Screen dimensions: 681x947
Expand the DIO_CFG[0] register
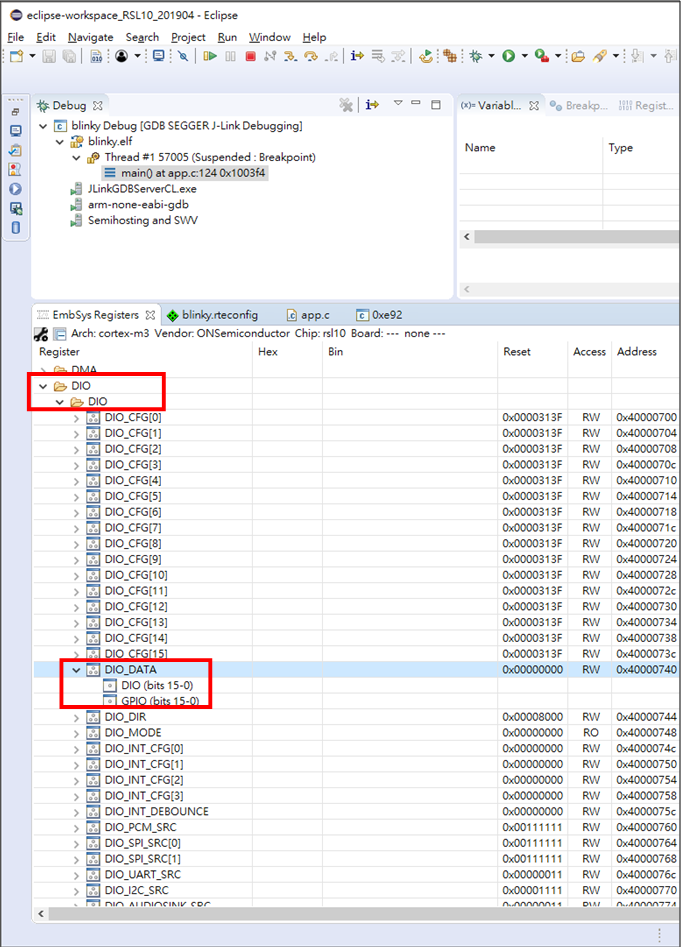pos(77,417)
